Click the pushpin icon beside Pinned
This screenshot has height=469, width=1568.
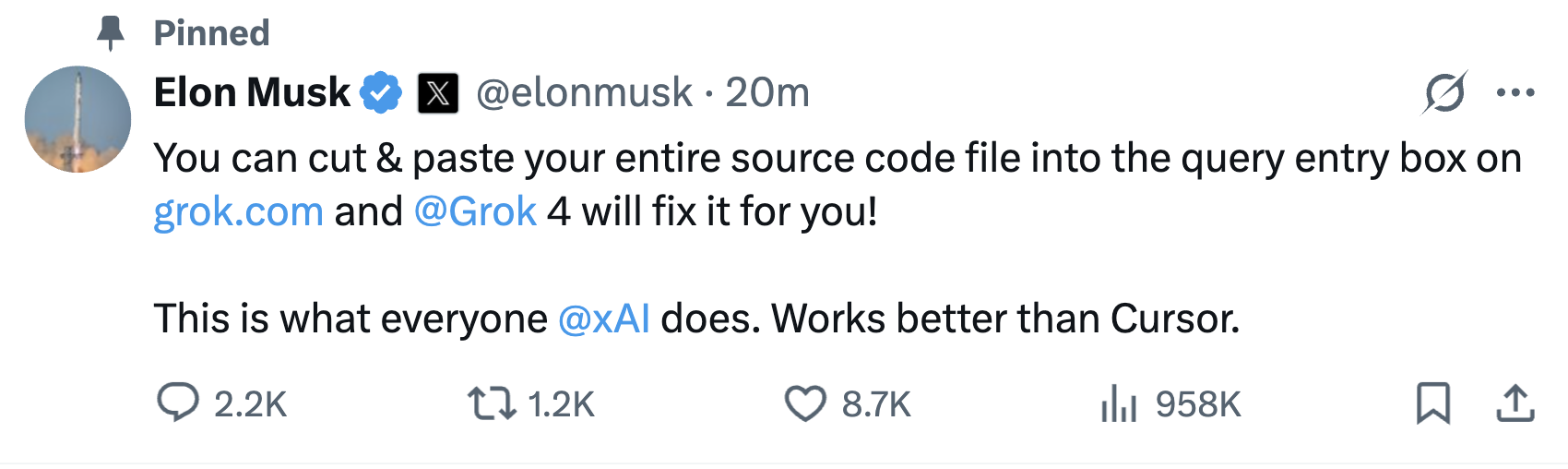click(x=111, y=33)
